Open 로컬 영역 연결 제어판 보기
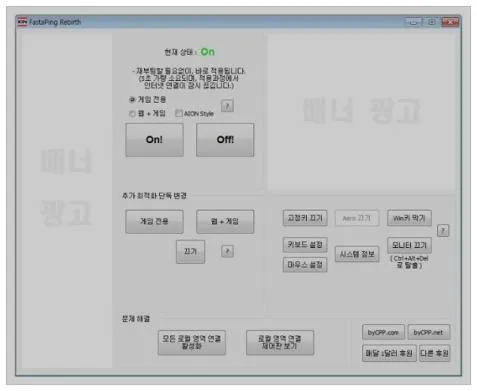The image size is (477, 391). pyautogui.click(x=280, y=343)
